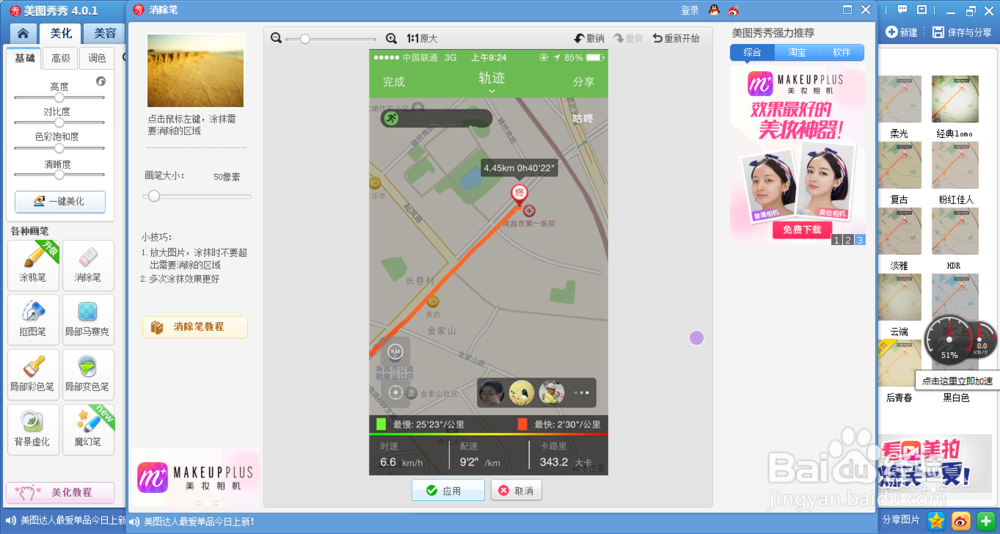This screenshot has width=1000, height=534.
Task: Select the 局部变色笔 color change pen
Action: tap(88, 375)
